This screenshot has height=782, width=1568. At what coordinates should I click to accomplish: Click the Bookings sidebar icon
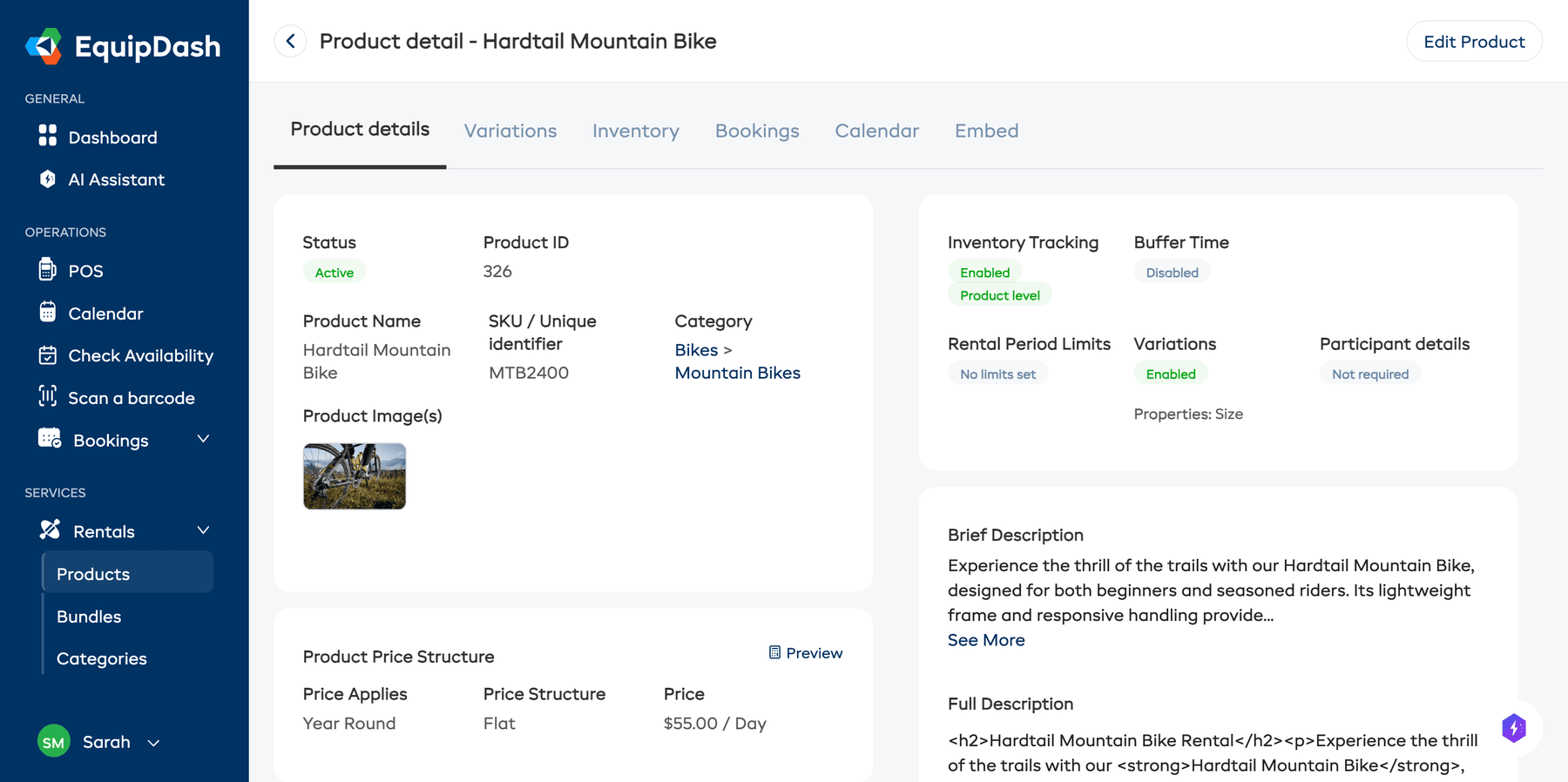click(x=50, y=438)
